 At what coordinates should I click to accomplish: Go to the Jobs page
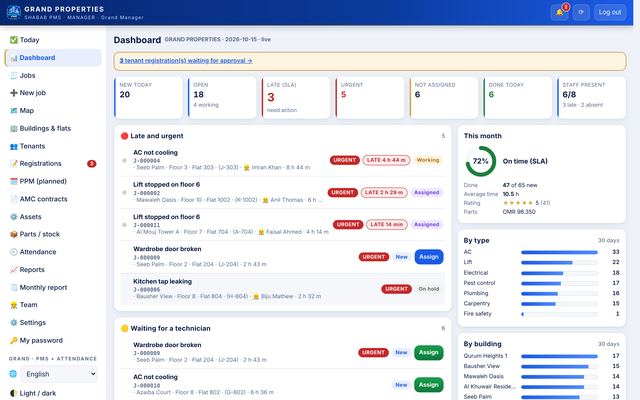pos(53,76)
